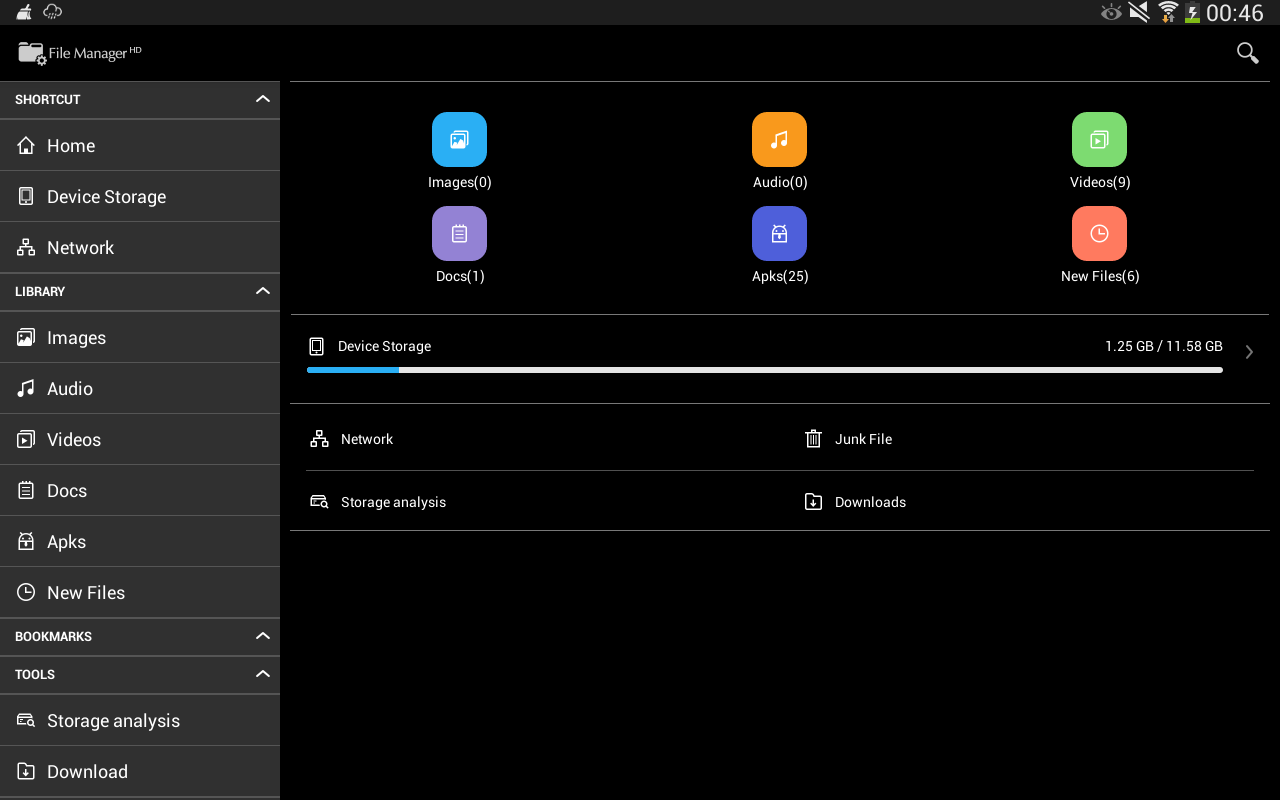The image size is (1280, 800).
Task: Open the Images library icon
Action: click(459, 139)
